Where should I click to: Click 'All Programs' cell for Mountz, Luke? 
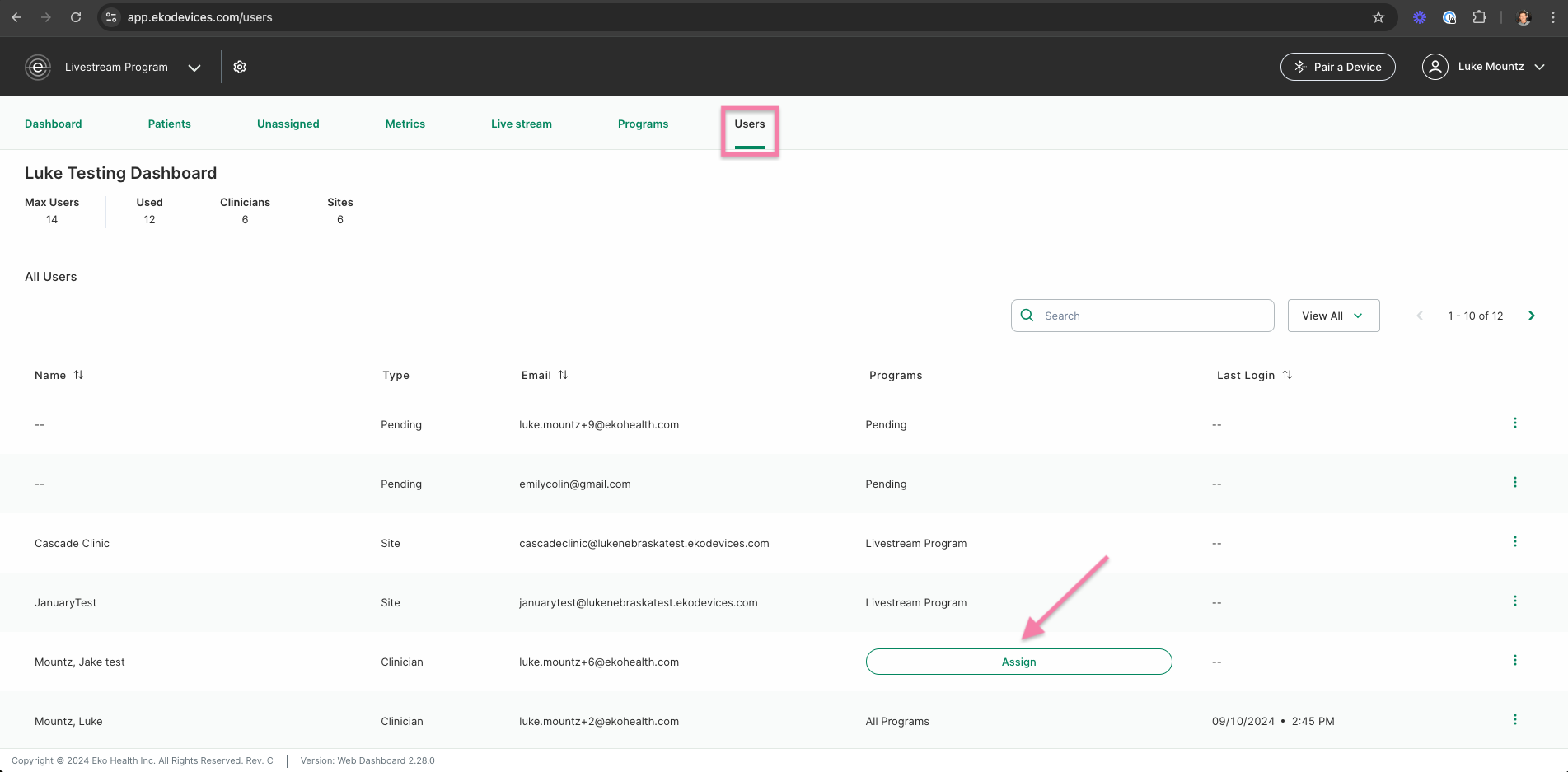click(x=897, y=721)
